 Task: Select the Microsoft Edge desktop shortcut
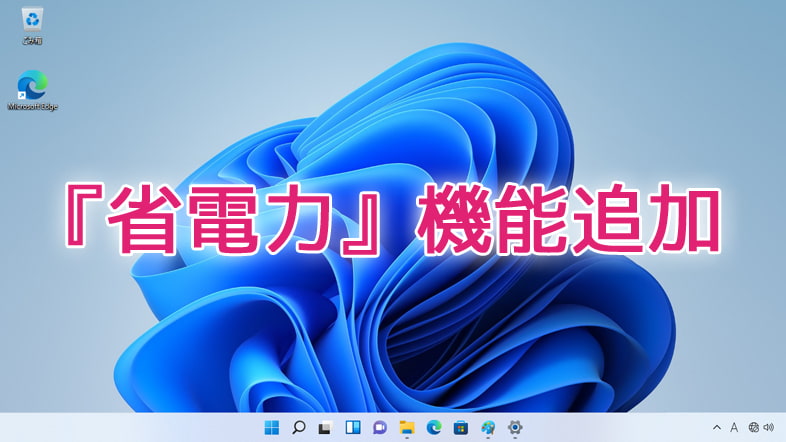pyautogui.click(x=33, y=90)
